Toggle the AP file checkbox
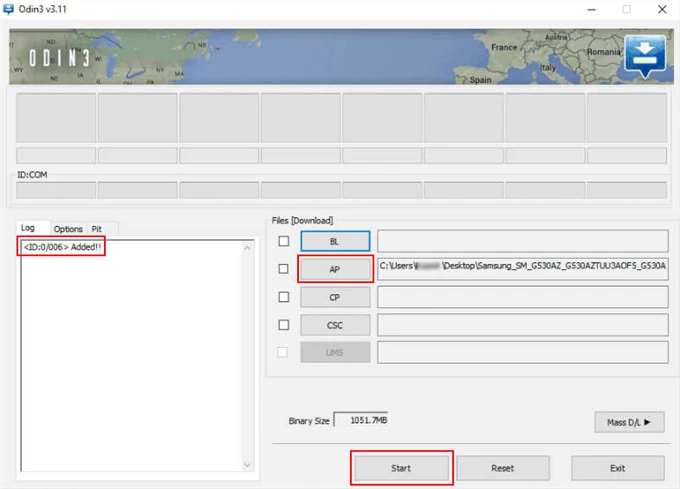The height and width of the screenshot is (489, 680). [x=284, y=269]
